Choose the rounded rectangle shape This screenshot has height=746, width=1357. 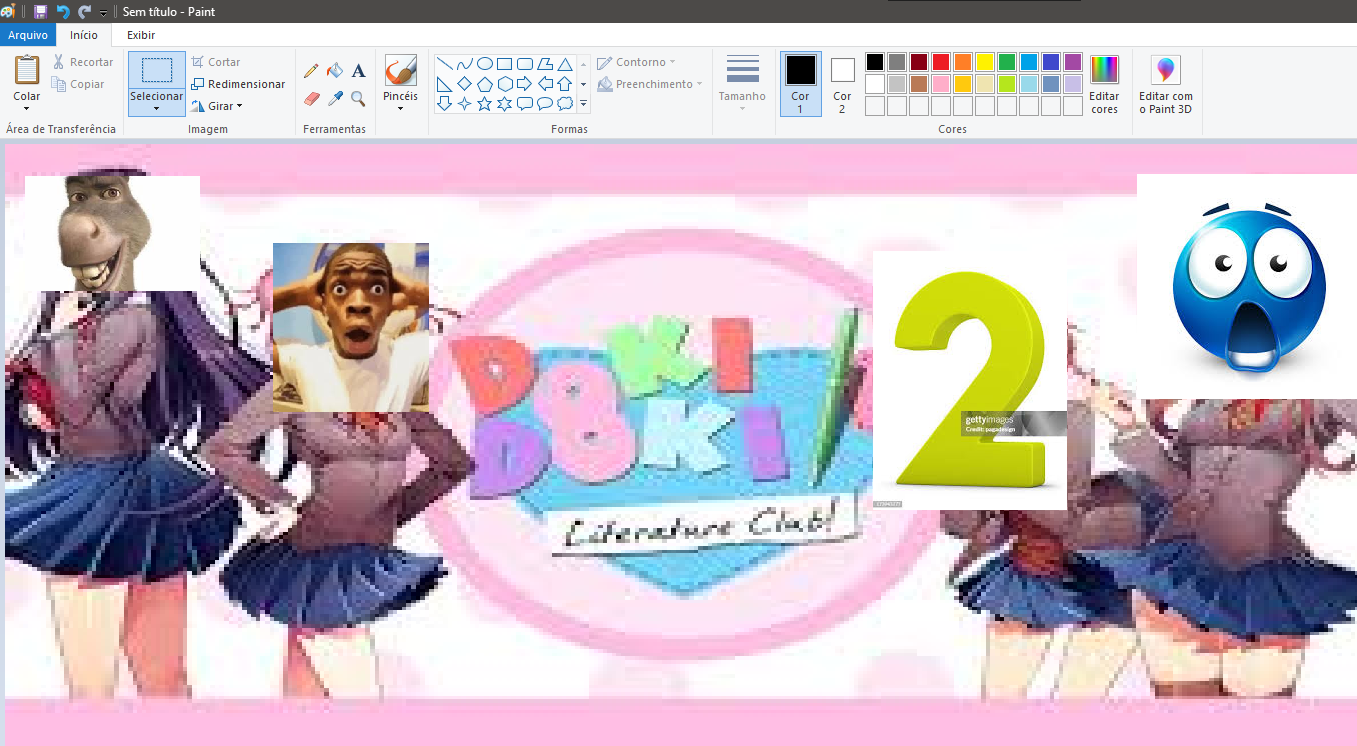[525, 63]
